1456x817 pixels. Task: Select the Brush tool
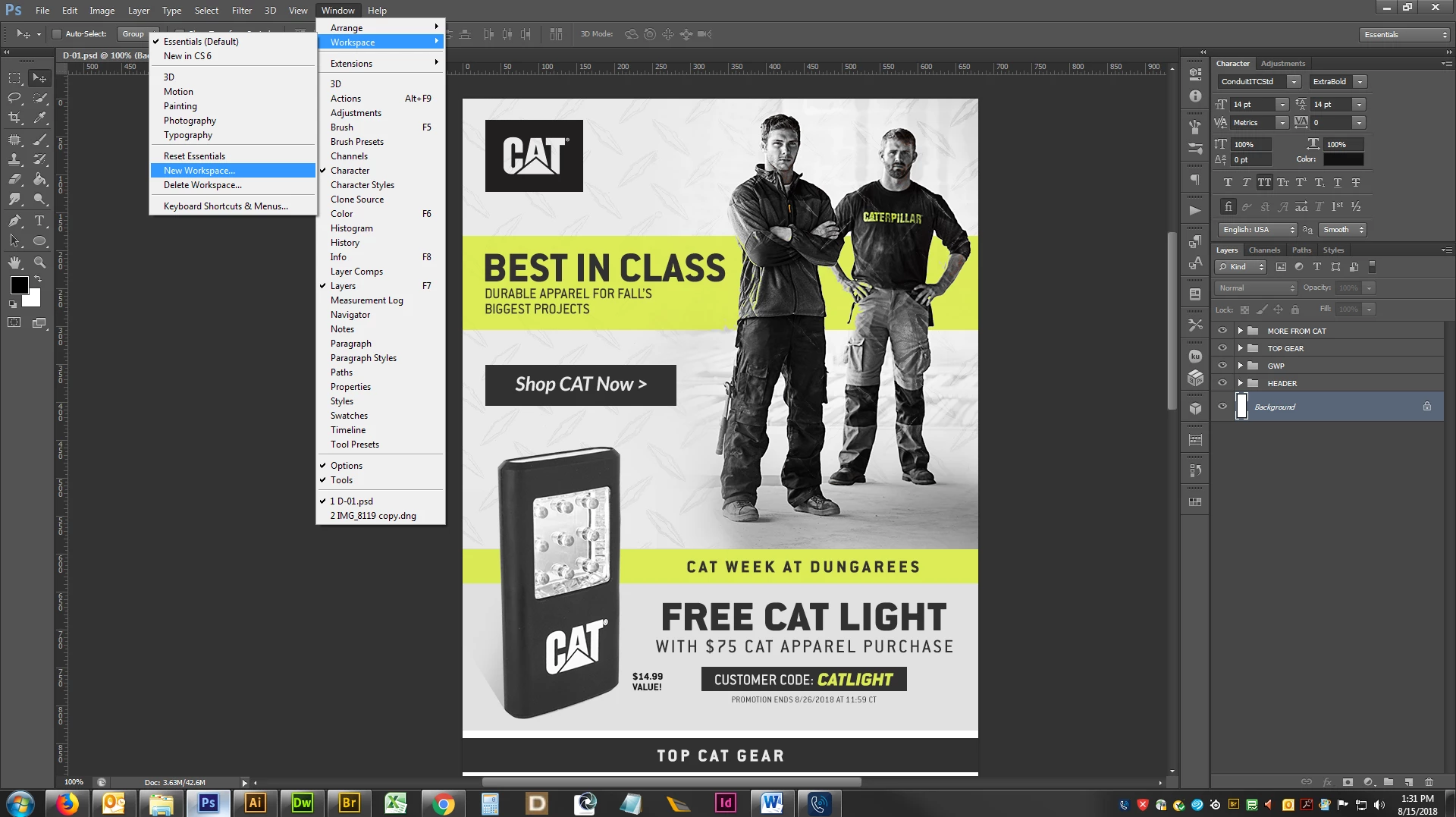click(x=39, y=140)
